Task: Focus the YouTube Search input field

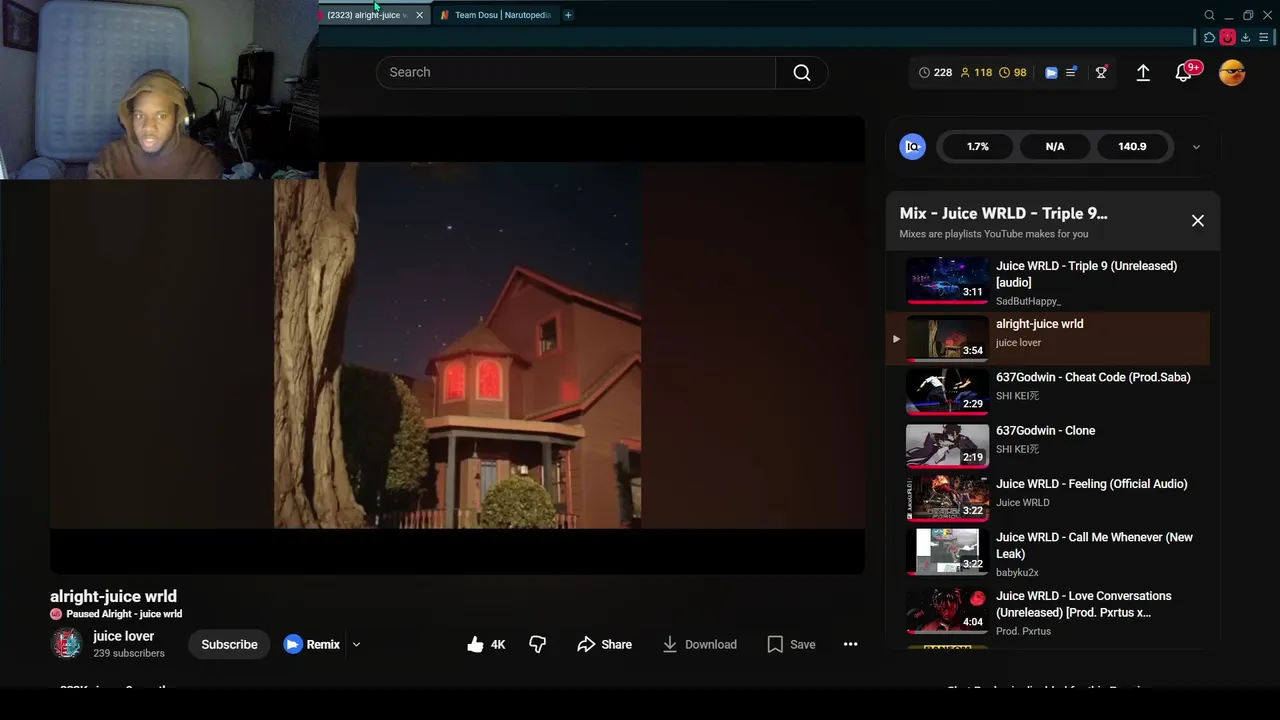Action: [x=576, y=72]
